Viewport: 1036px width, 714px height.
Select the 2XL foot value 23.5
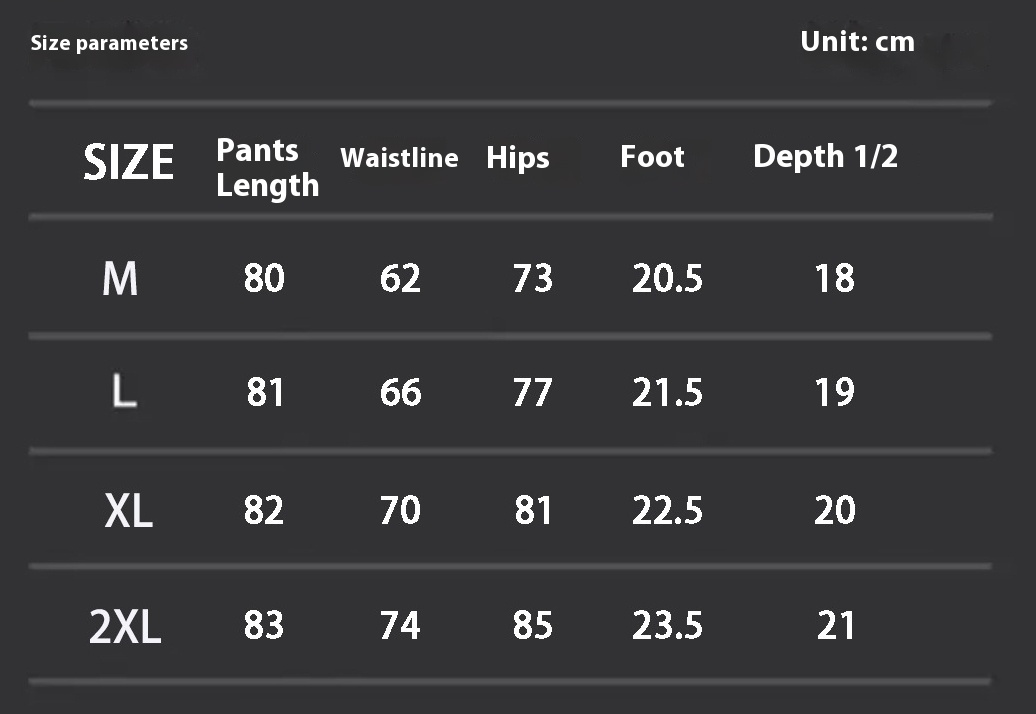(x=667, y=626)
